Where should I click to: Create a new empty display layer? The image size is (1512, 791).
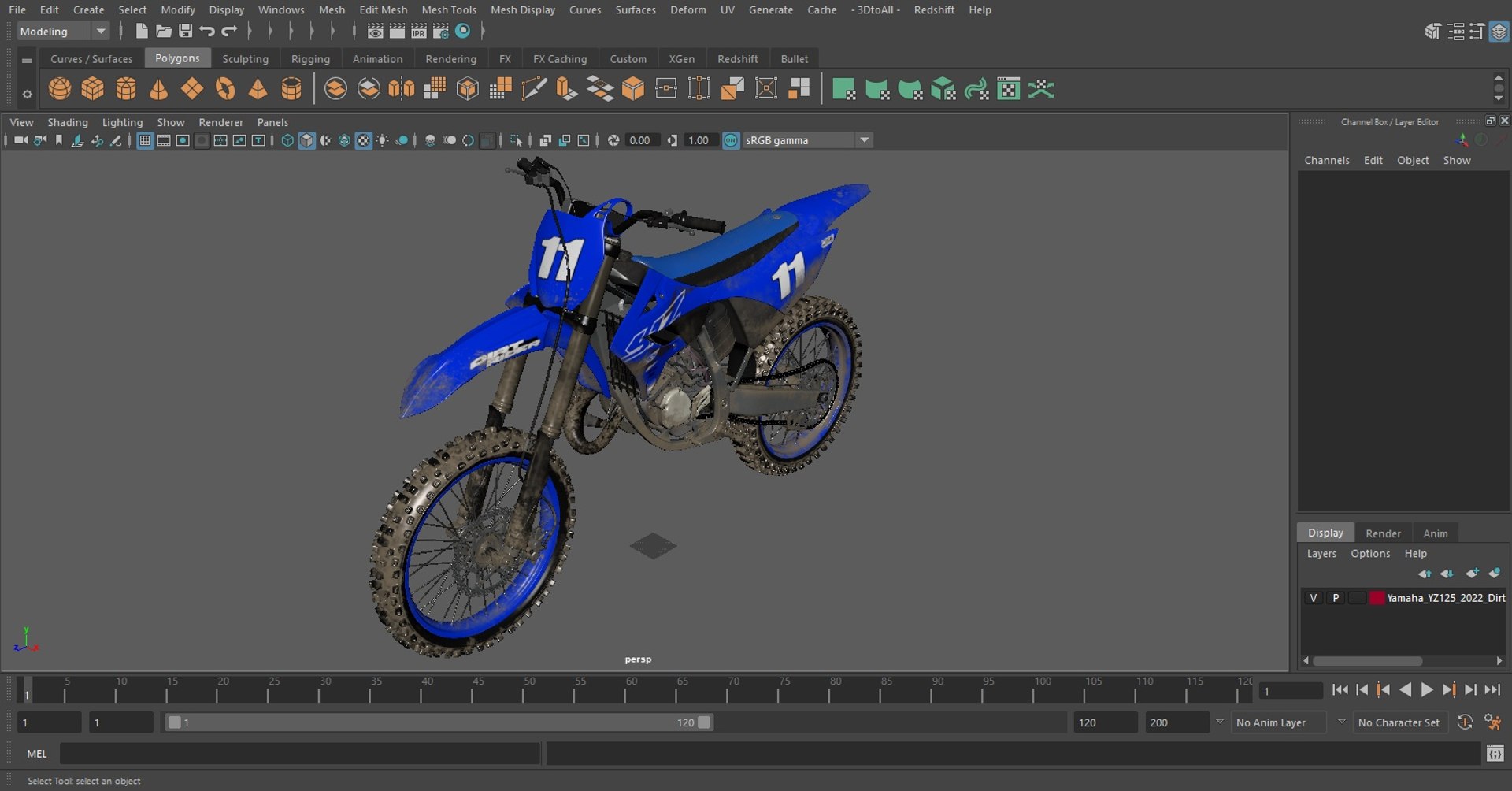click(1472, 574)
